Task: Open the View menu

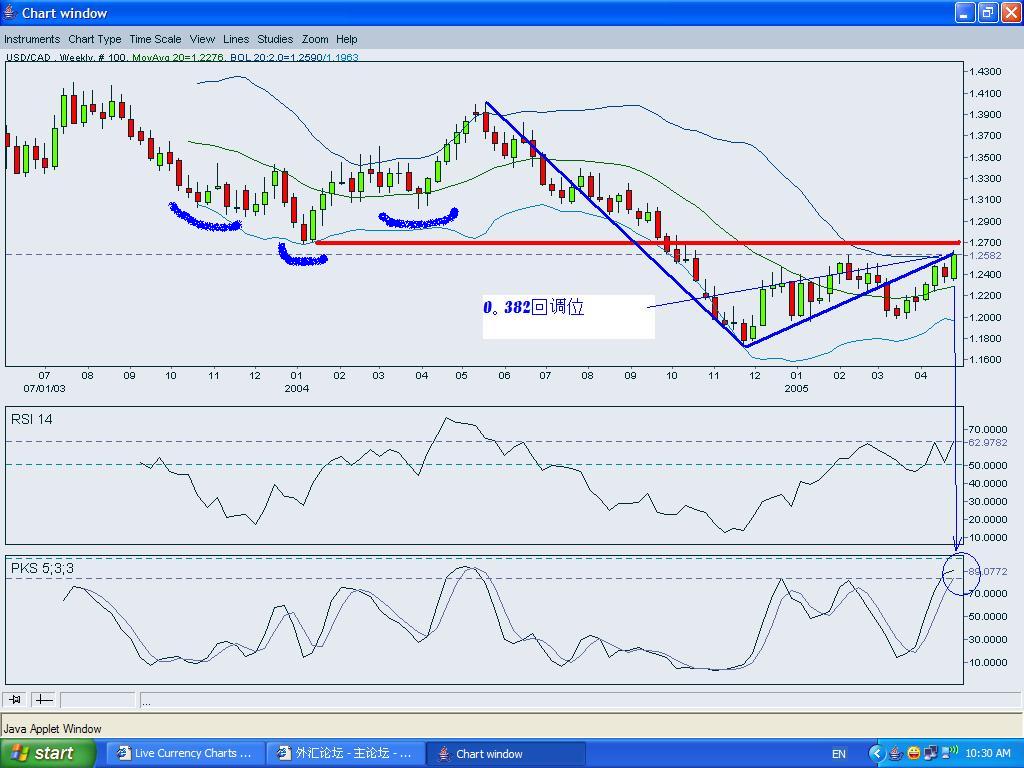Action: [x=202, y=39]
